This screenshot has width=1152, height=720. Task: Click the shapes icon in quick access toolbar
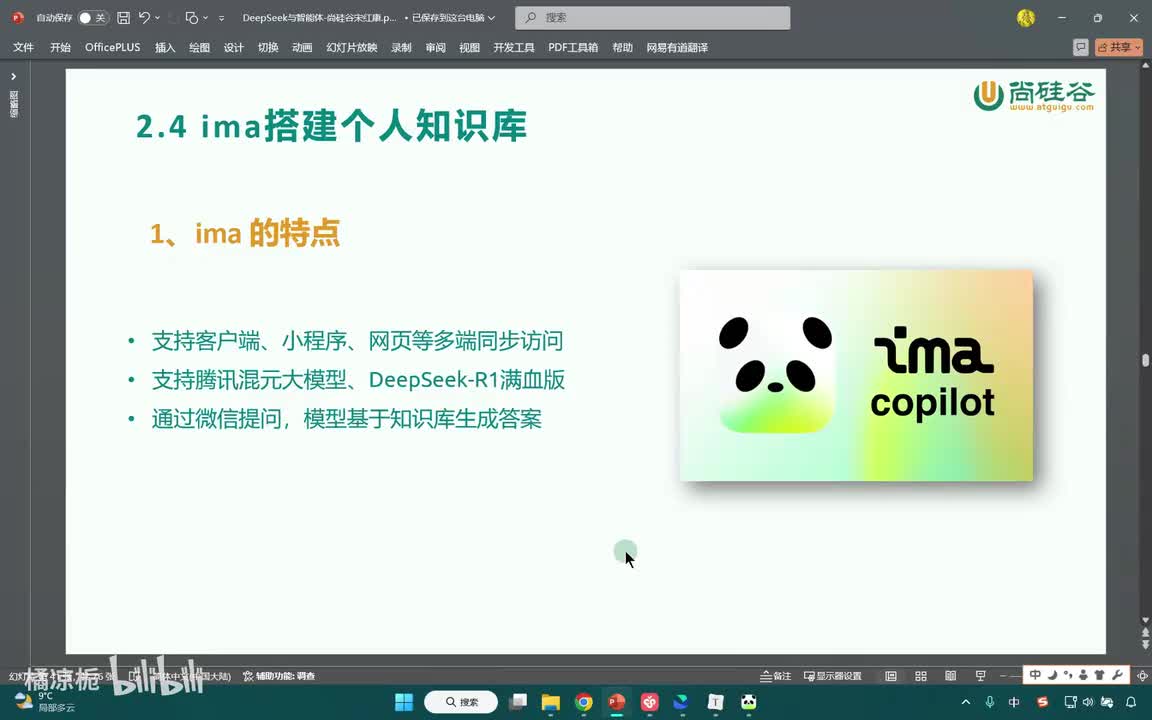pos(192,18)
